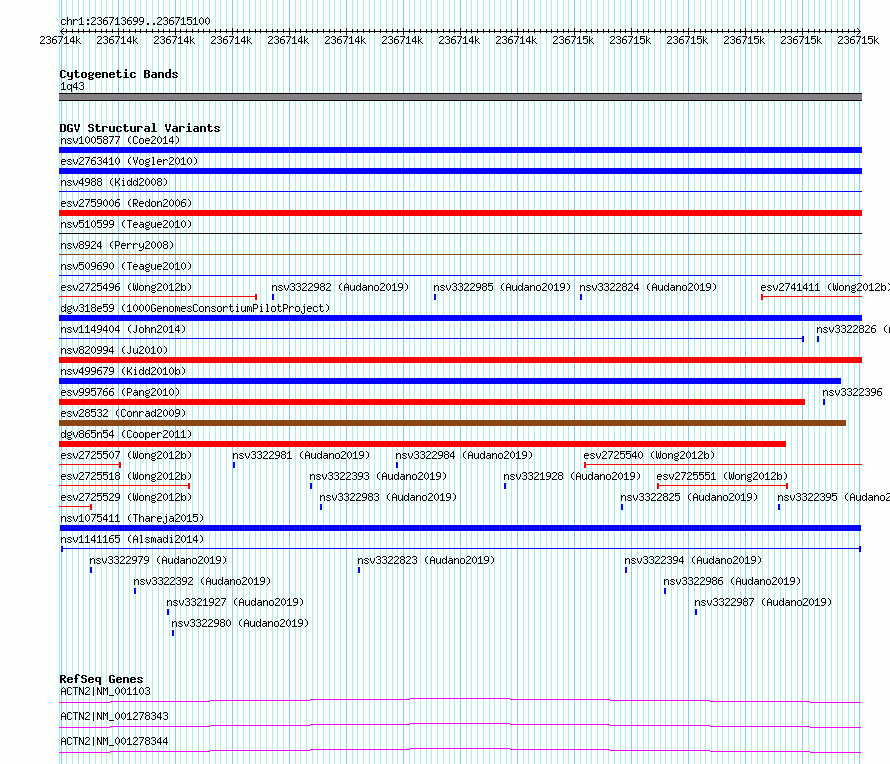Screen dimensions: 890x764
Task: Select the 1q43 band label
Action: pyautogui.click(x=72, y=86)
